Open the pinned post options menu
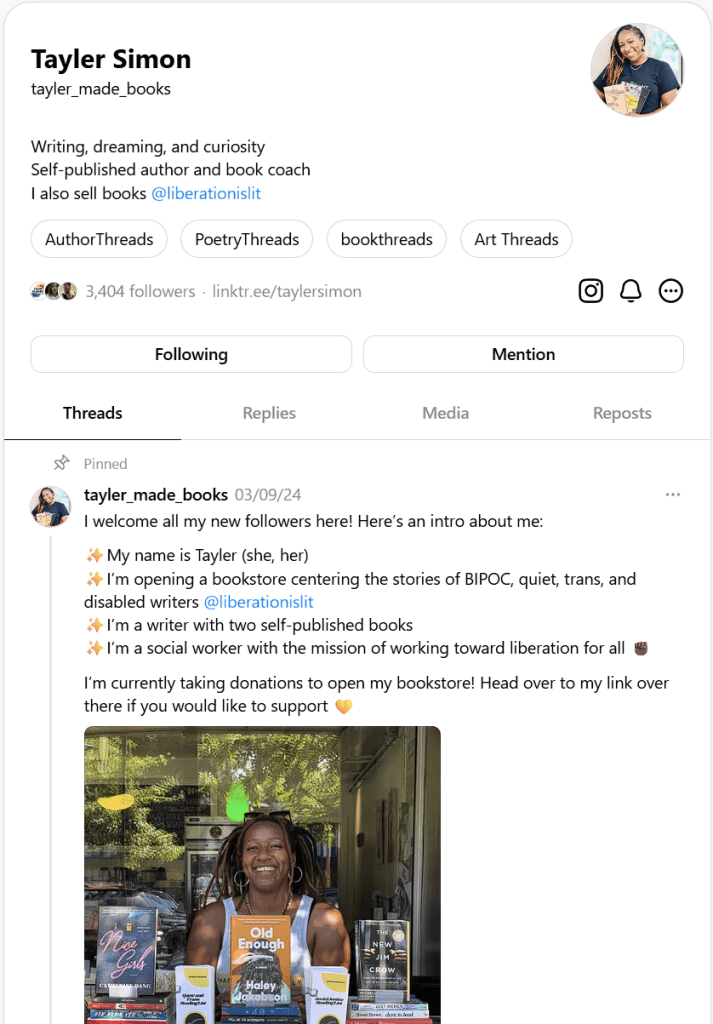 tap(672, 495)
